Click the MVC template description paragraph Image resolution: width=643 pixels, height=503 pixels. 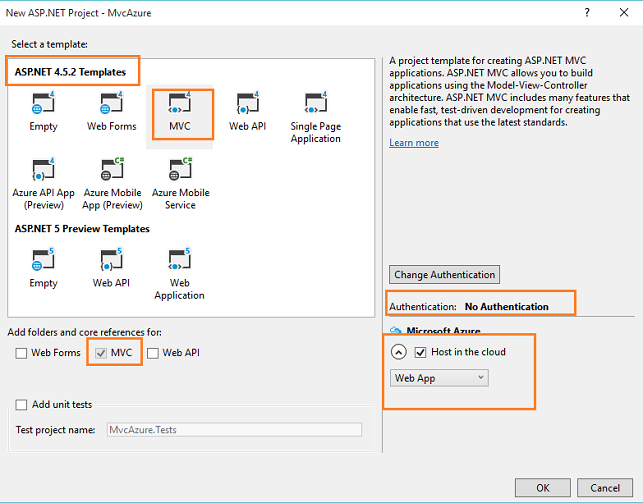tap(509, 91)
